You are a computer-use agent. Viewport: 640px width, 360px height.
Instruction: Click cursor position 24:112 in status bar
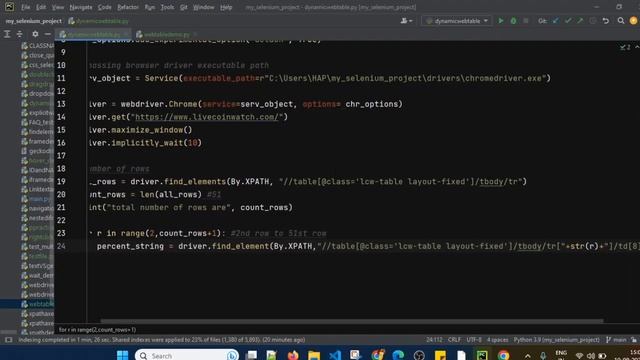[434, 340]
